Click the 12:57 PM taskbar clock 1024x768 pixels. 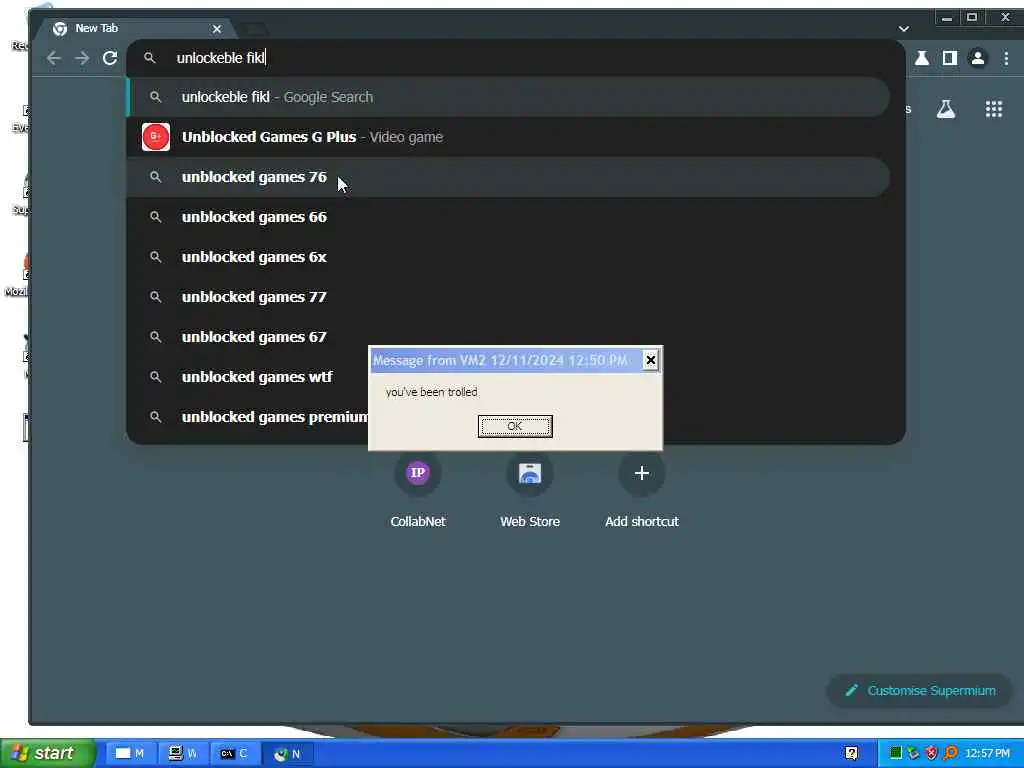(x=987, y=753)
